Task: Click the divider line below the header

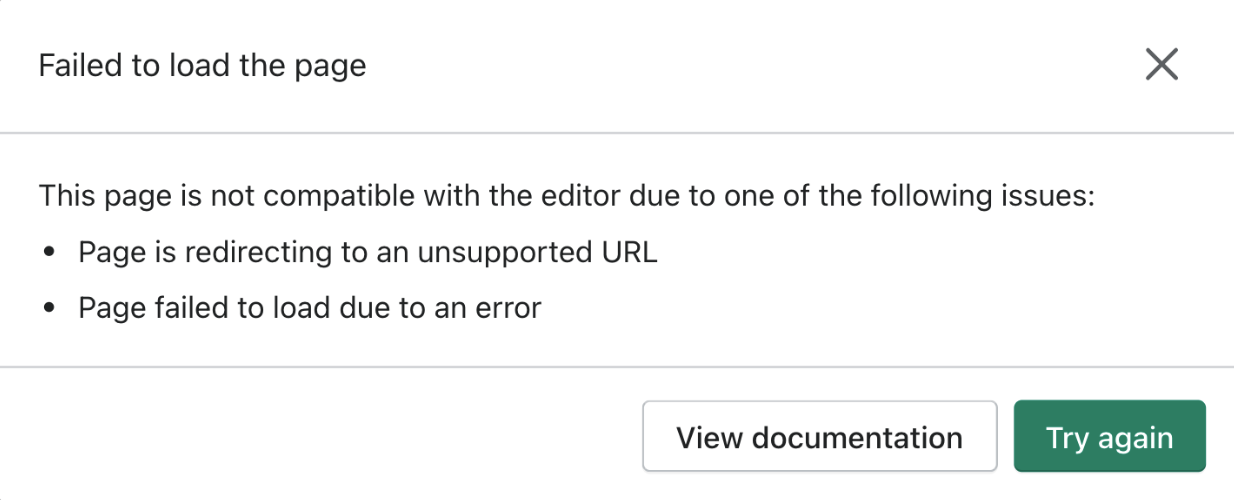Action: click(617, 132)
